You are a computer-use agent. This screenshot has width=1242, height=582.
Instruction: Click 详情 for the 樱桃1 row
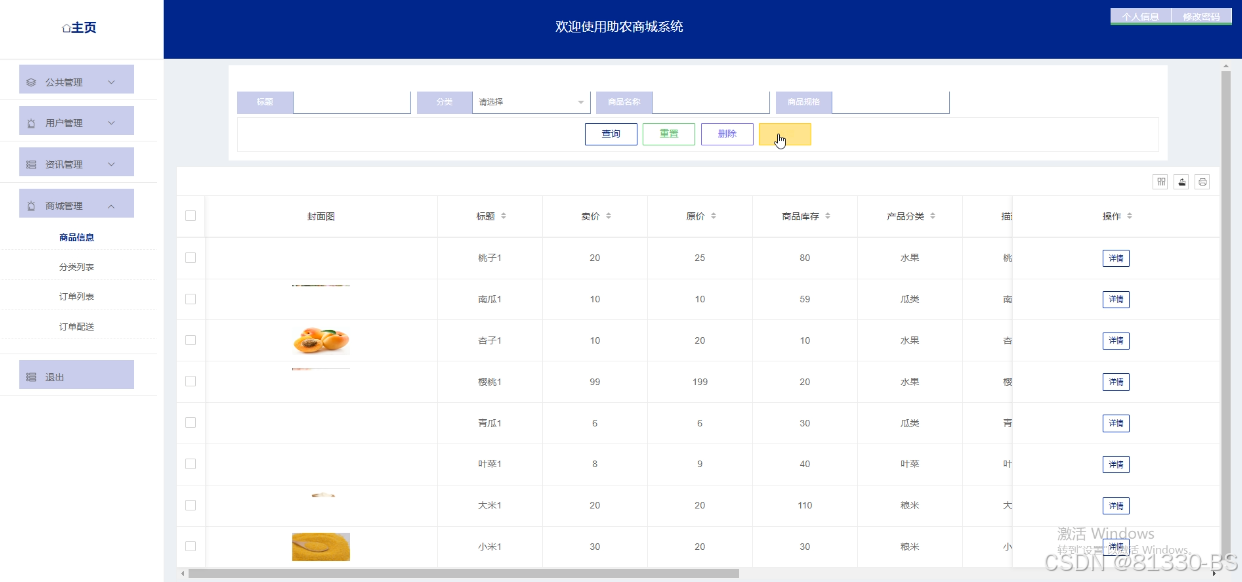pyautogui.click(x=1116, y=382)
